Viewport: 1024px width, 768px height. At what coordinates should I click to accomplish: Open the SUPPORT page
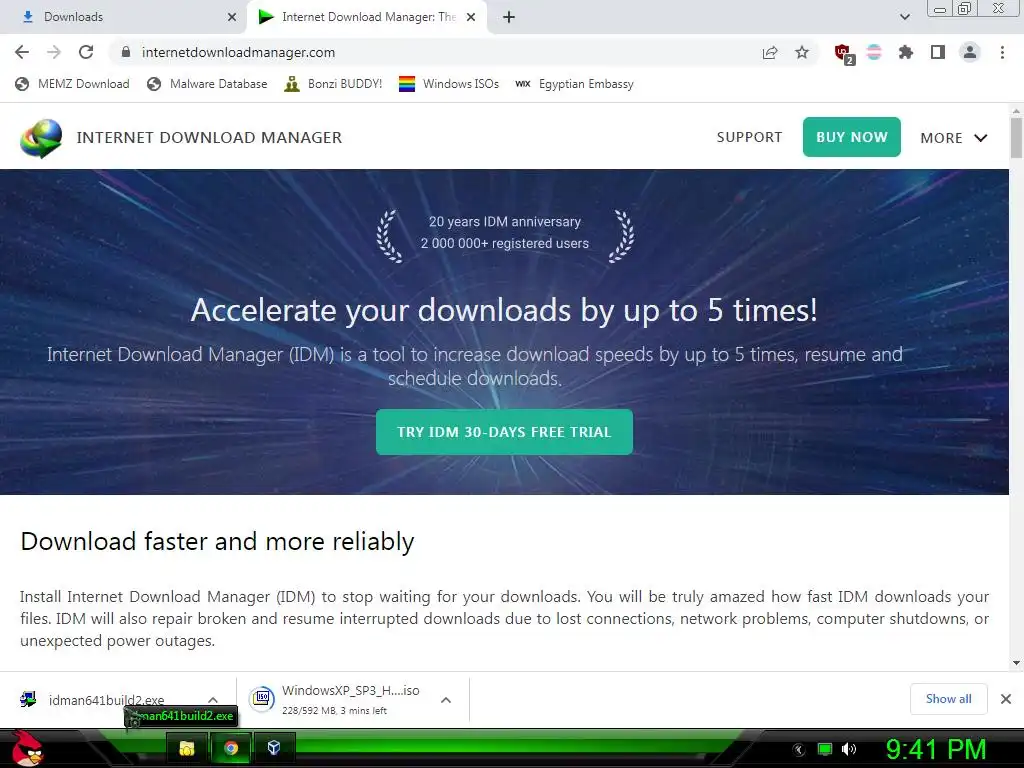pyautogui.click(x=749, y=137)
